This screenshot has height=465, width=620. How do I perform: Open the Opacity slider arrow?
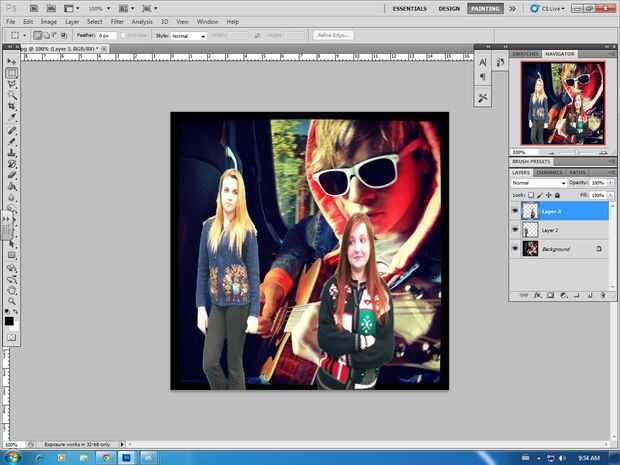point(611,183)
